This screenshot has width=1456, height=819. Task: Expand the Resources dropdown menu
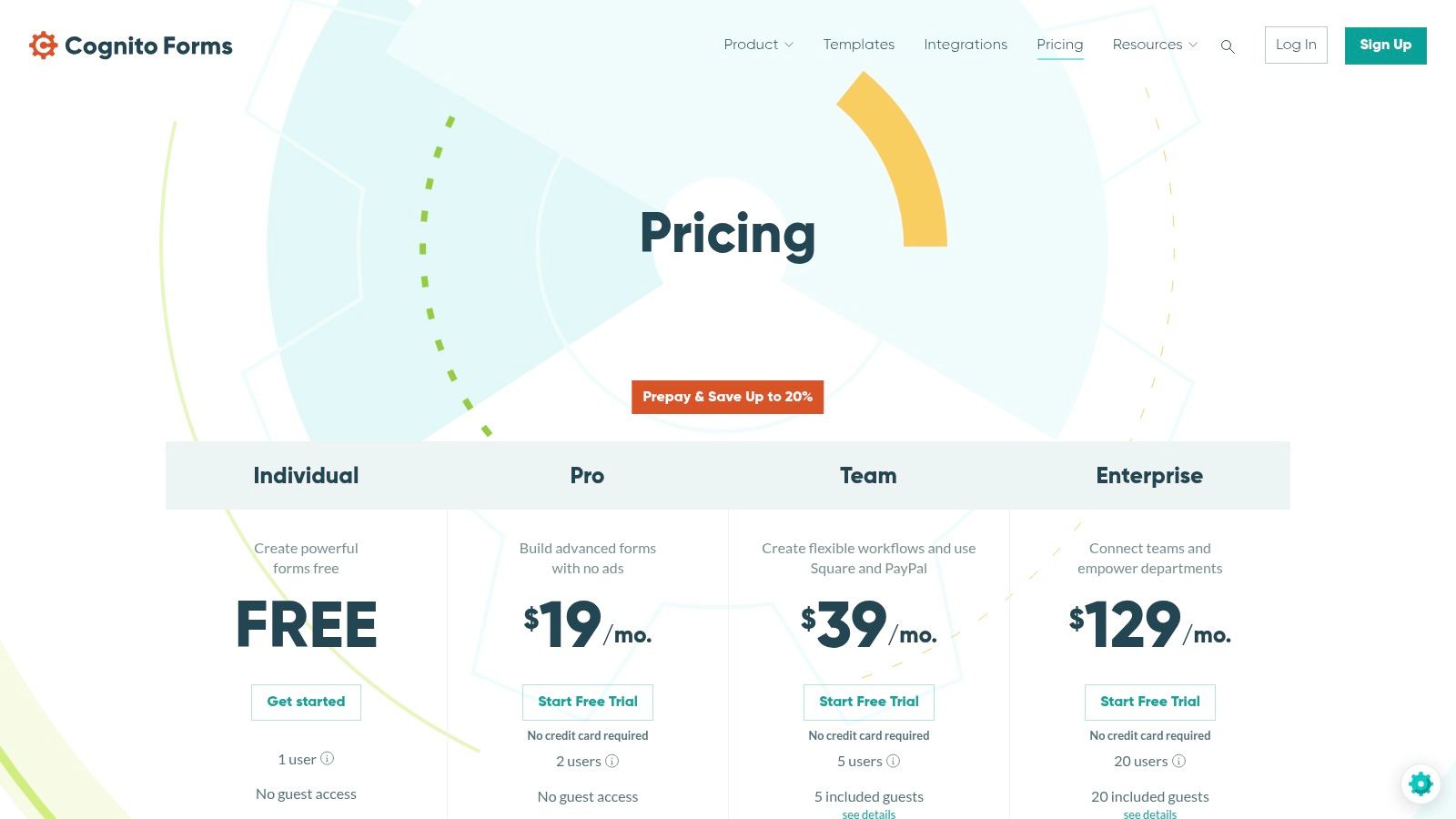(1155, 45)
